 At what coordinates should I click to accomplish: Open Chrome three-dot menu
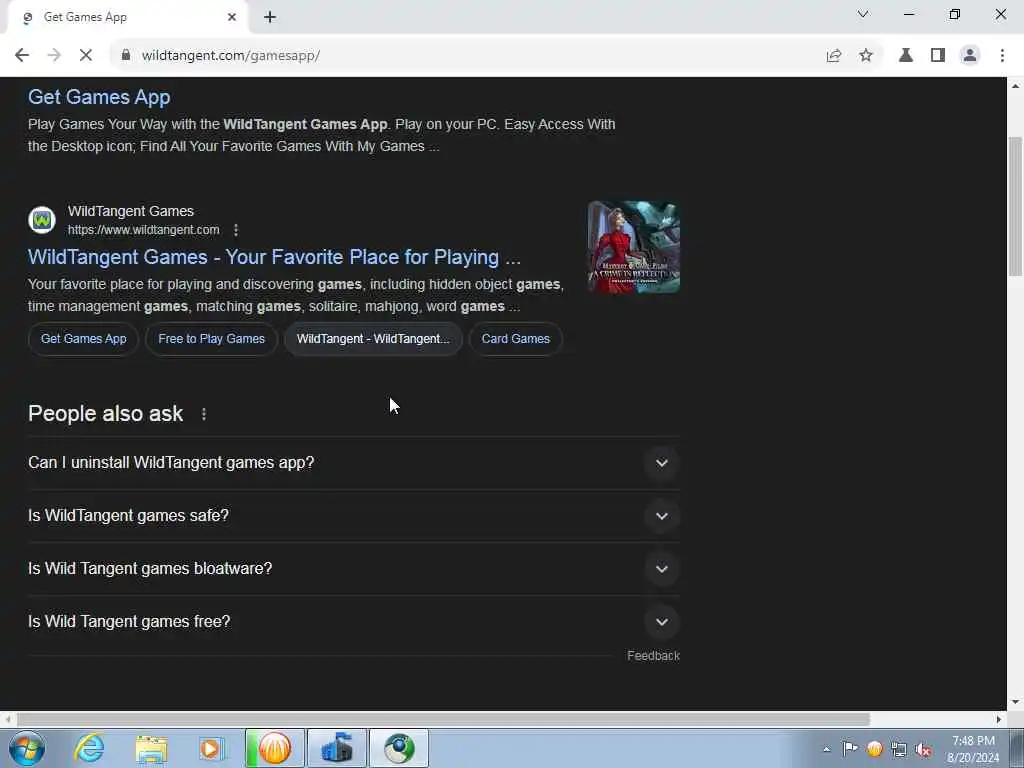tap(1002, 56)
